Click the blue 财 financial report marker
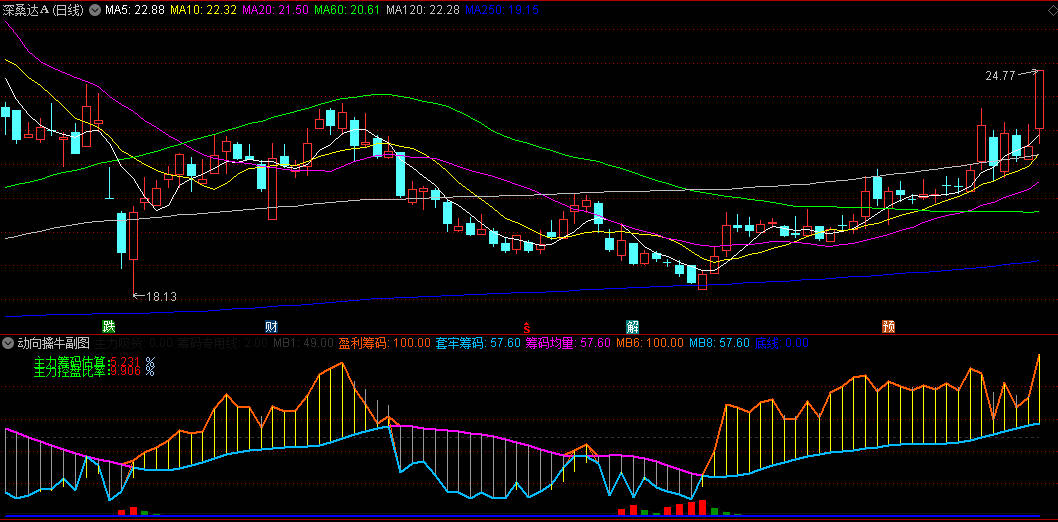The width and height of the screenshot is (1058, 522). click(x=271, y=327)
